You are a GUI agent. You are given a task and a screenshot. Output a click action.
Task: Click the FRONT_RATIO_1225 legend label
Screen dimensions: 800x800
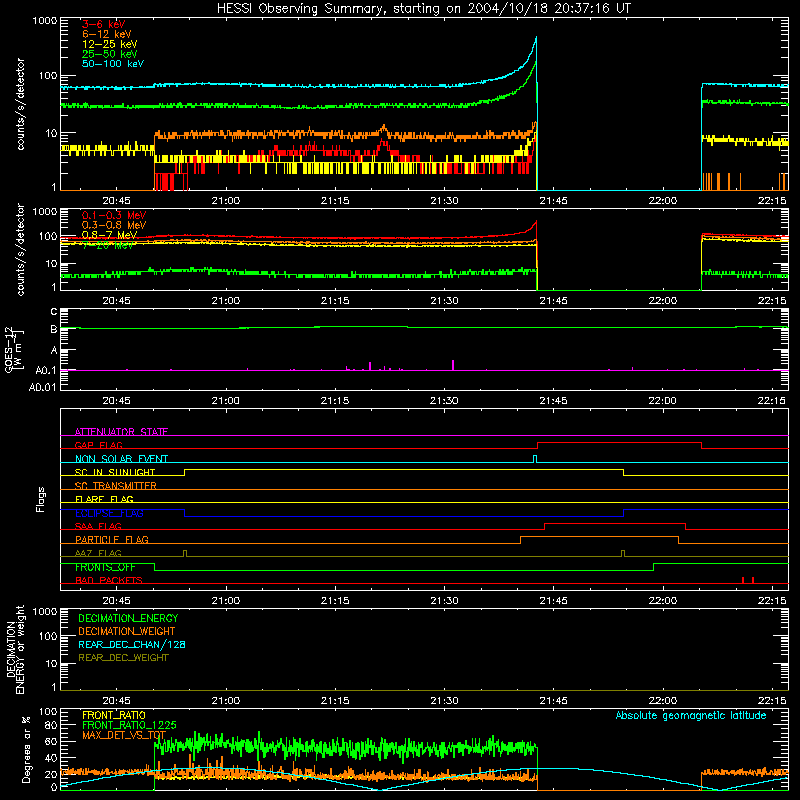click(129, 725)
